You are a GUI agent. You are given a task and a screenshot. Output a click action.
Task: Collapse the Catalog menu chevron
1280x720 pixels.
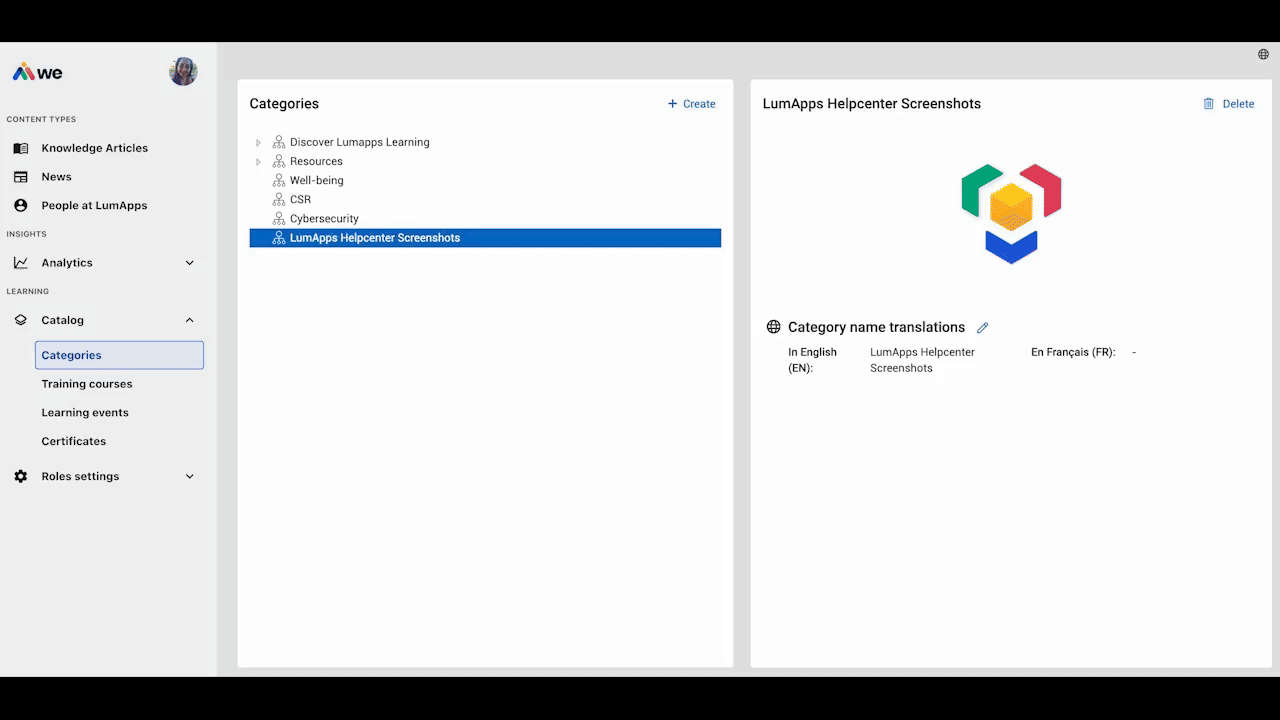pos(190,320)
